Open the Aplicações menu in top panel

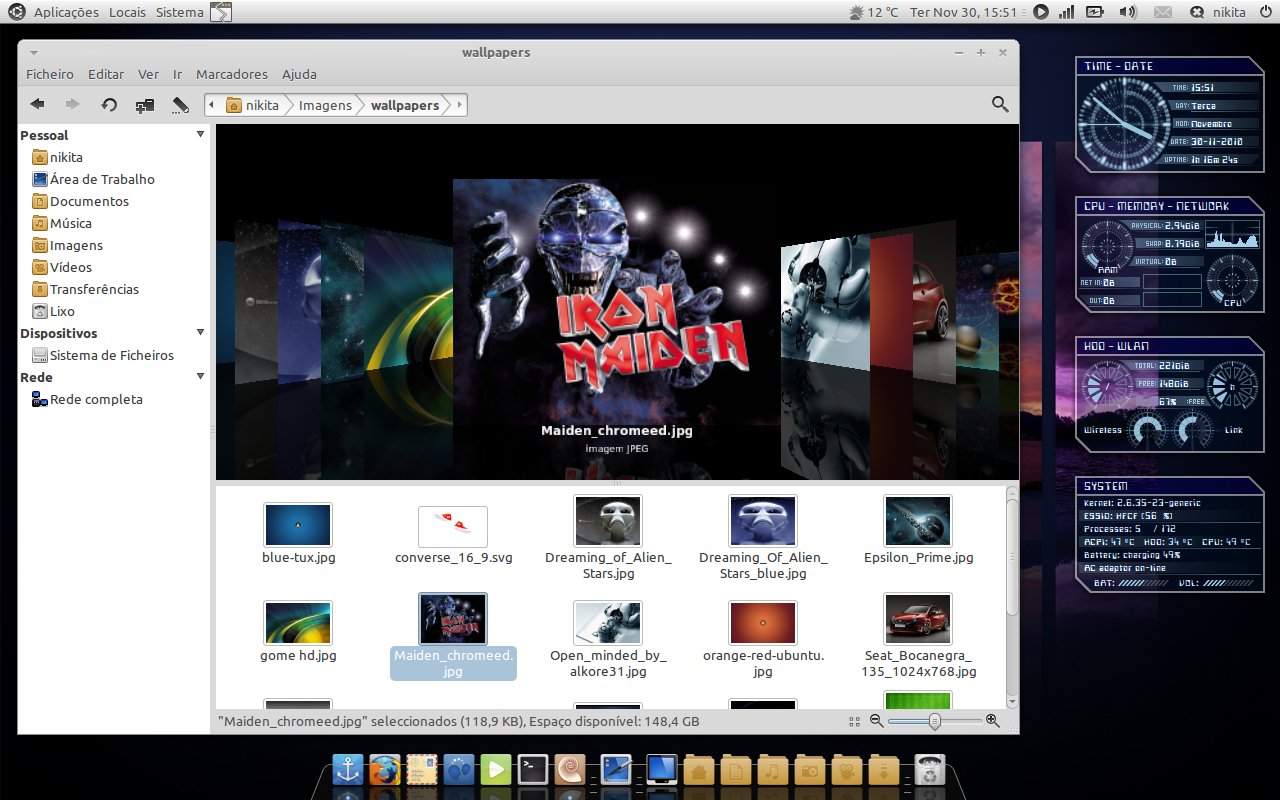[66, 12]
